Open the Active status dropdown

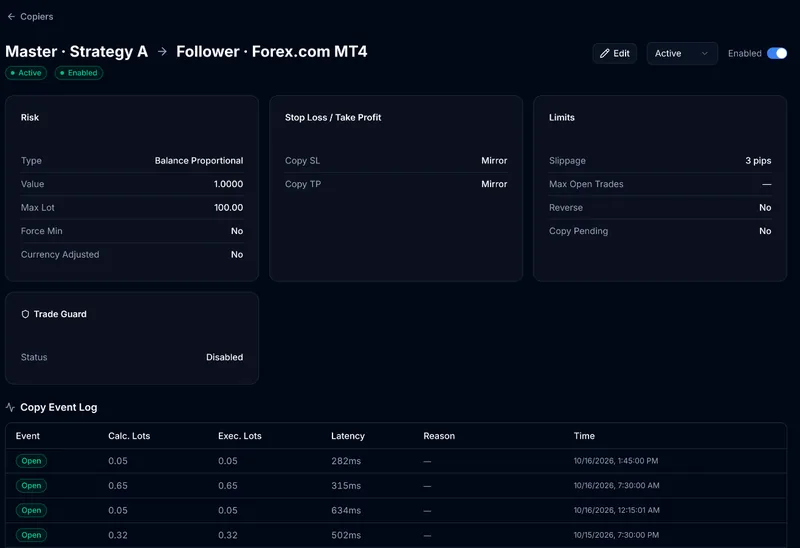[x=682, y=53]
